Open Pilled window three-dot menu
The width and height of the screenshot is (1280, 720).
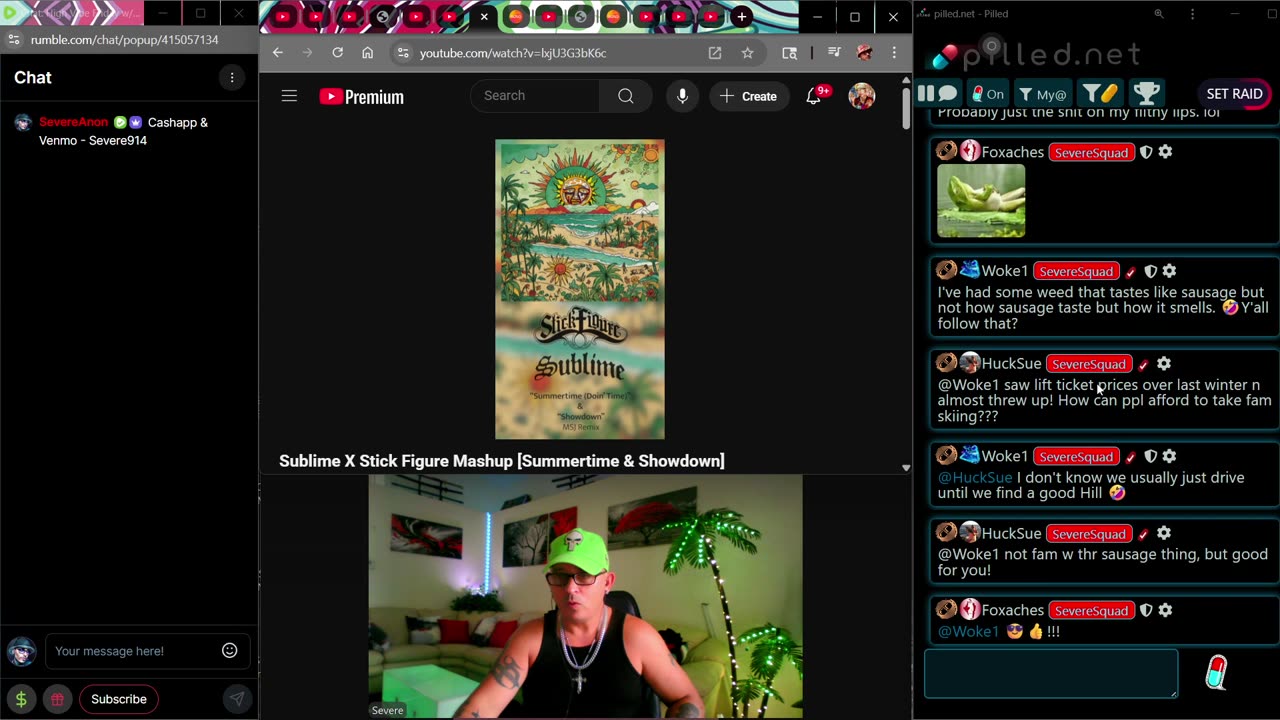1192,14
